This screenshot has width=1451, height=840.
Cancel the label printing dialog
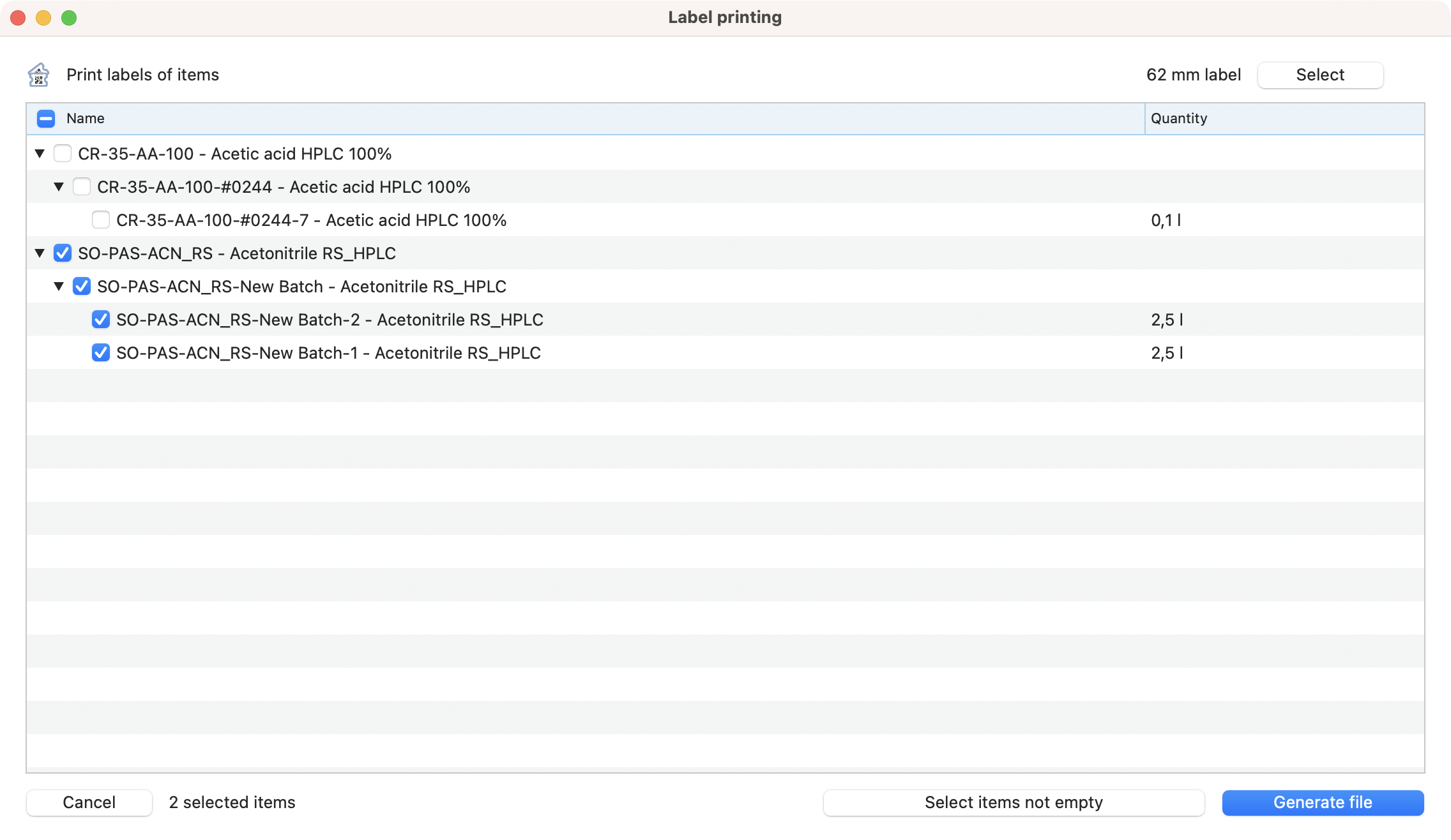pyautogui.click(x=89, y=802)
